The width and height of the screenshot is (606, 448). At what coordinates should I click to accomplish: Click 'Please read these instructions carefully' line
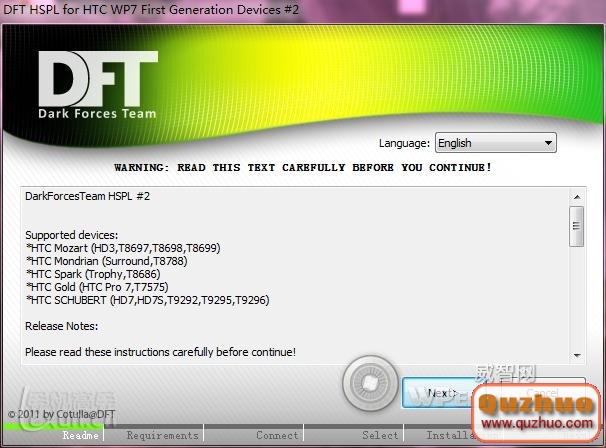[160, 352]
